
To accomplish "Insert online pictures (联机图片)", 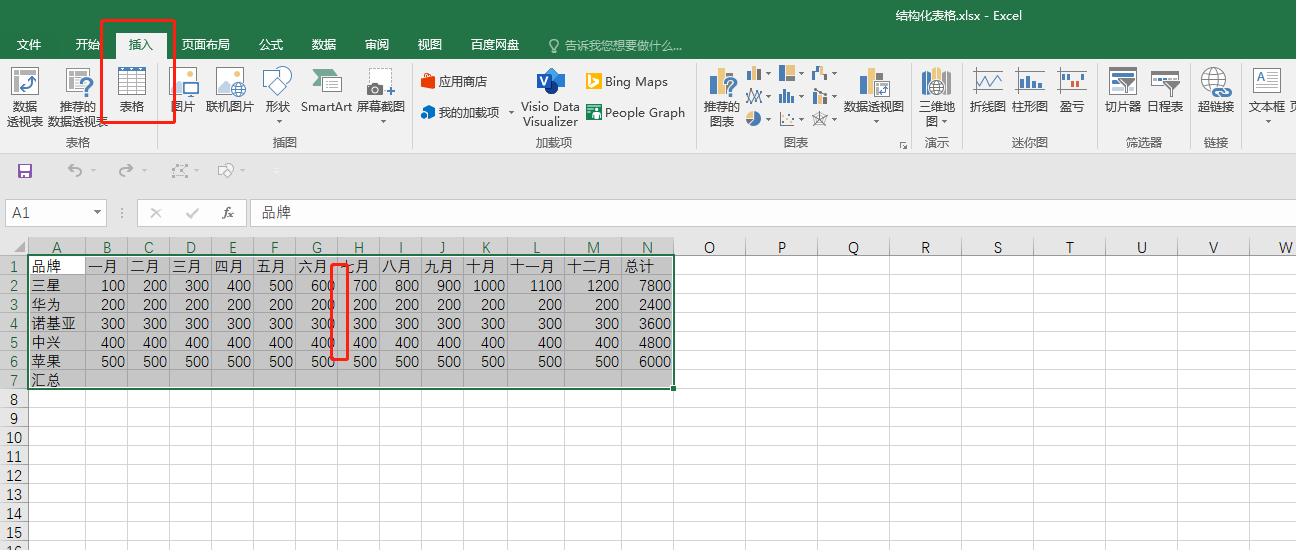I will [x=230, y=90].
